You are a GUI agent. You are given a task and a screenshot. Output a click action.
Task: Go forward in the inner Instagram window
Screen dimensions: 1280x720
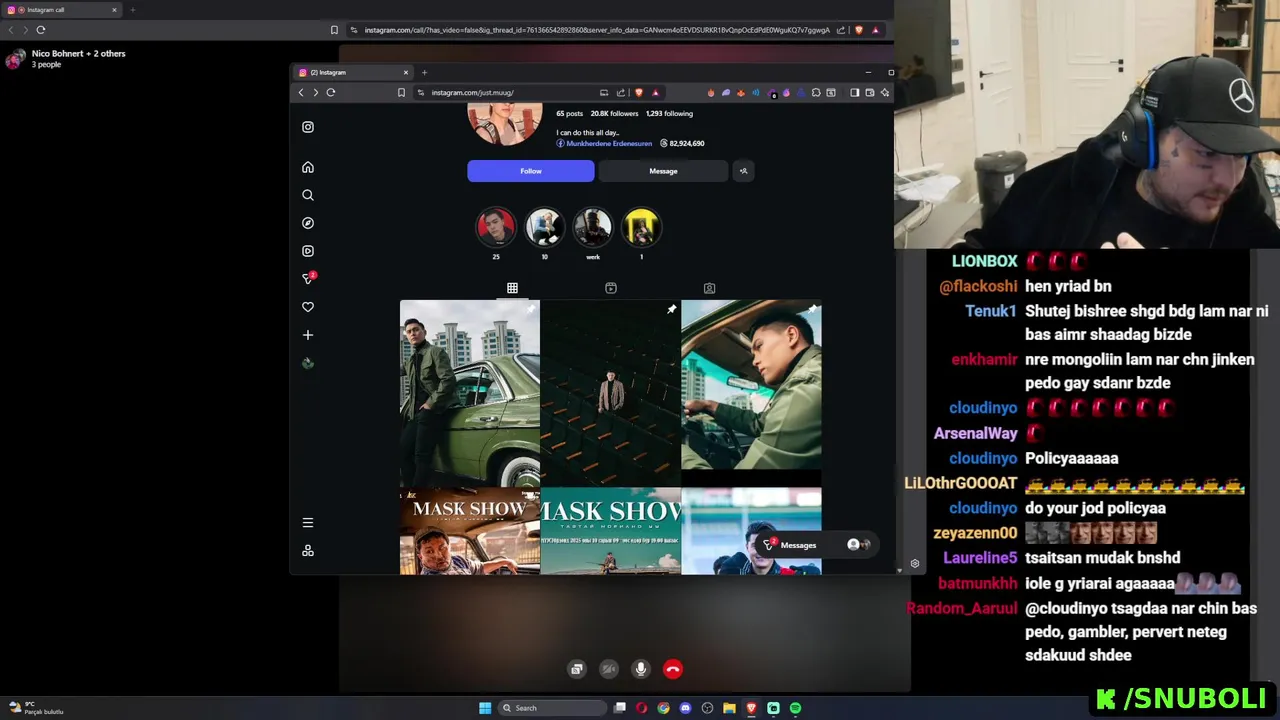316,92
